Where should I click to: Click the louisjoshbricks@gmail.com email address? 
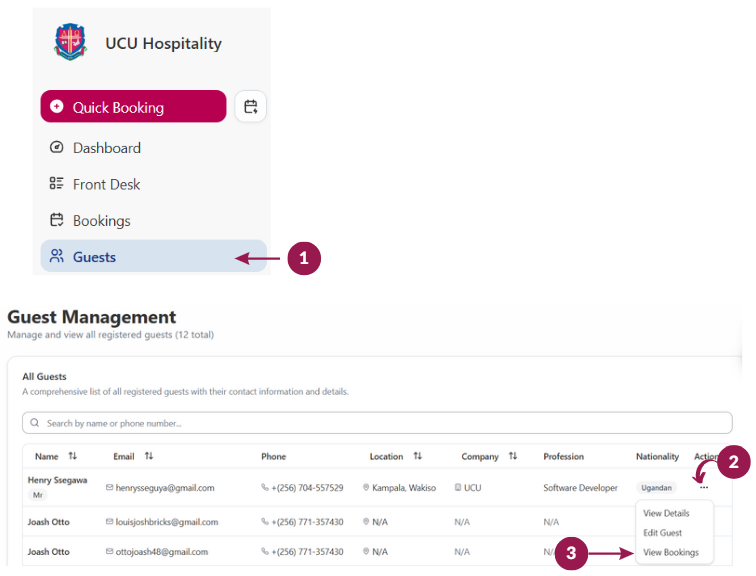(167, 522)
